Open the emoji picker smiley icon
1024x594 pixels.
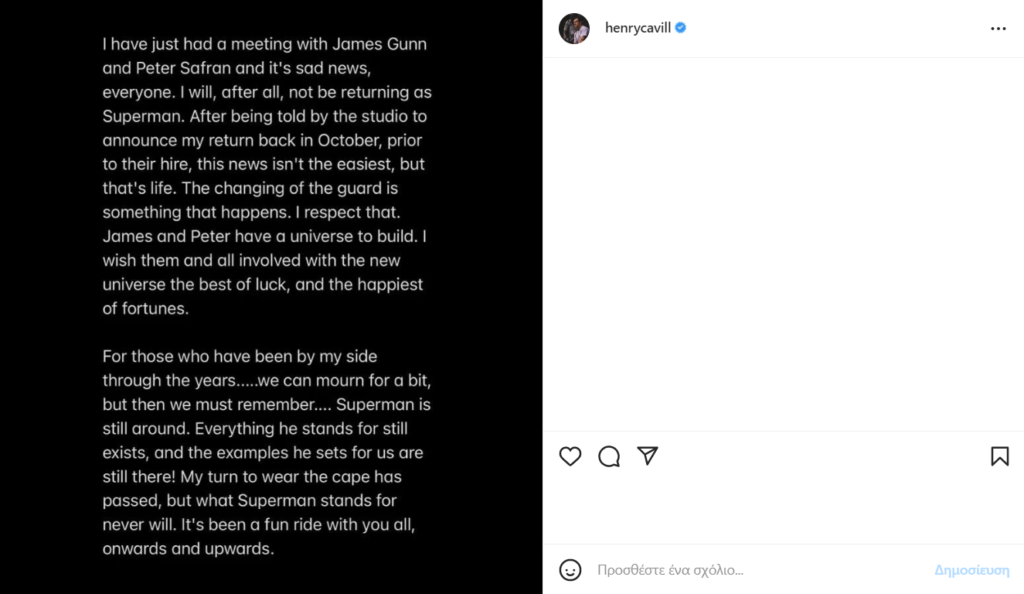tap(570, 570)
